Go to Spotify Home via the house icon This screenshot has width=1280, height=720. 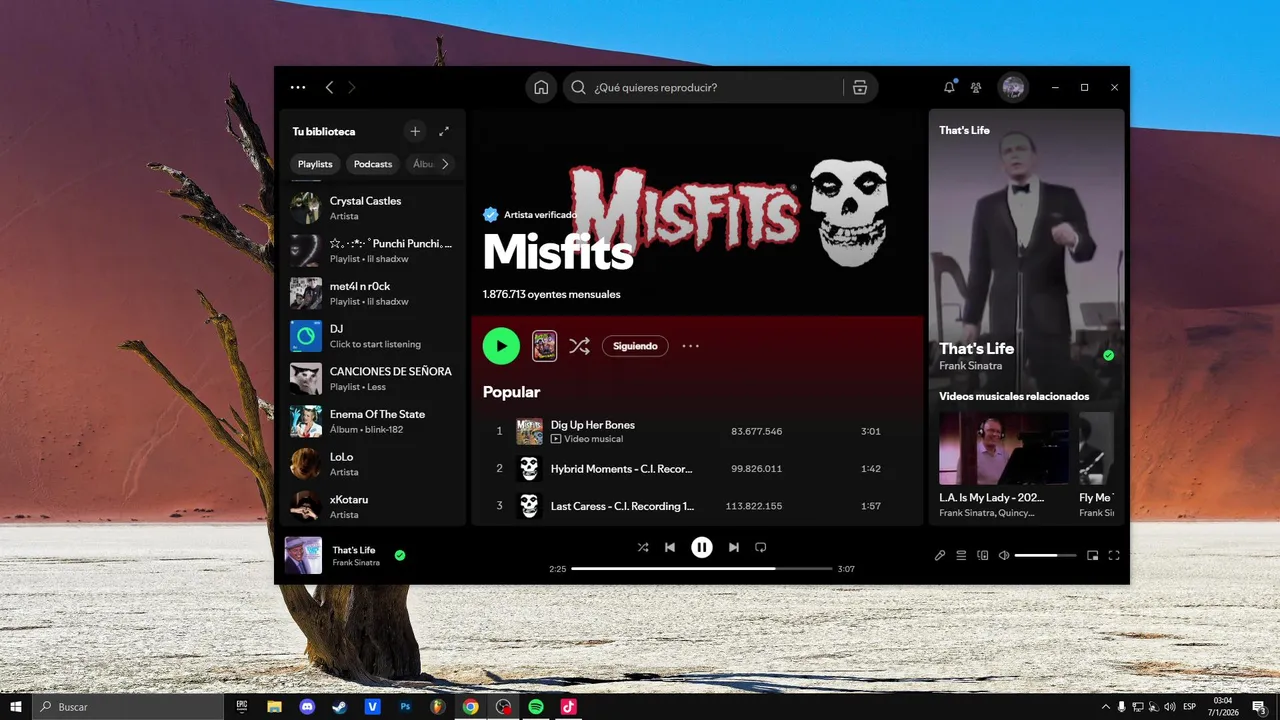(x=541, y=87)
